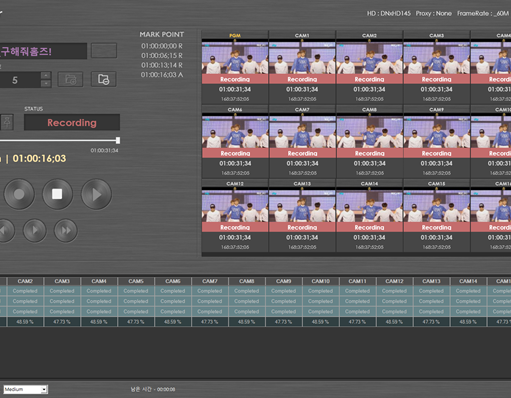Viewport: 511px width, 398px height.
Task: Open the Medium dropdown at bottom left
Action: pyautogui.click(x=26, y=389)
